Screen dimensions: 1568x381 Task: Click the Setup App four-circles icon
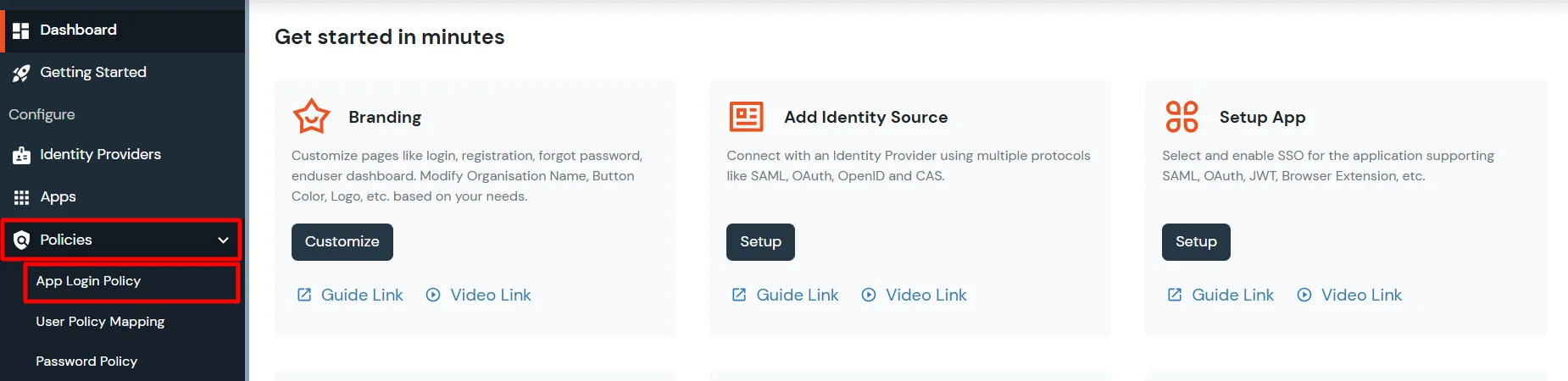click(1182, 117)
